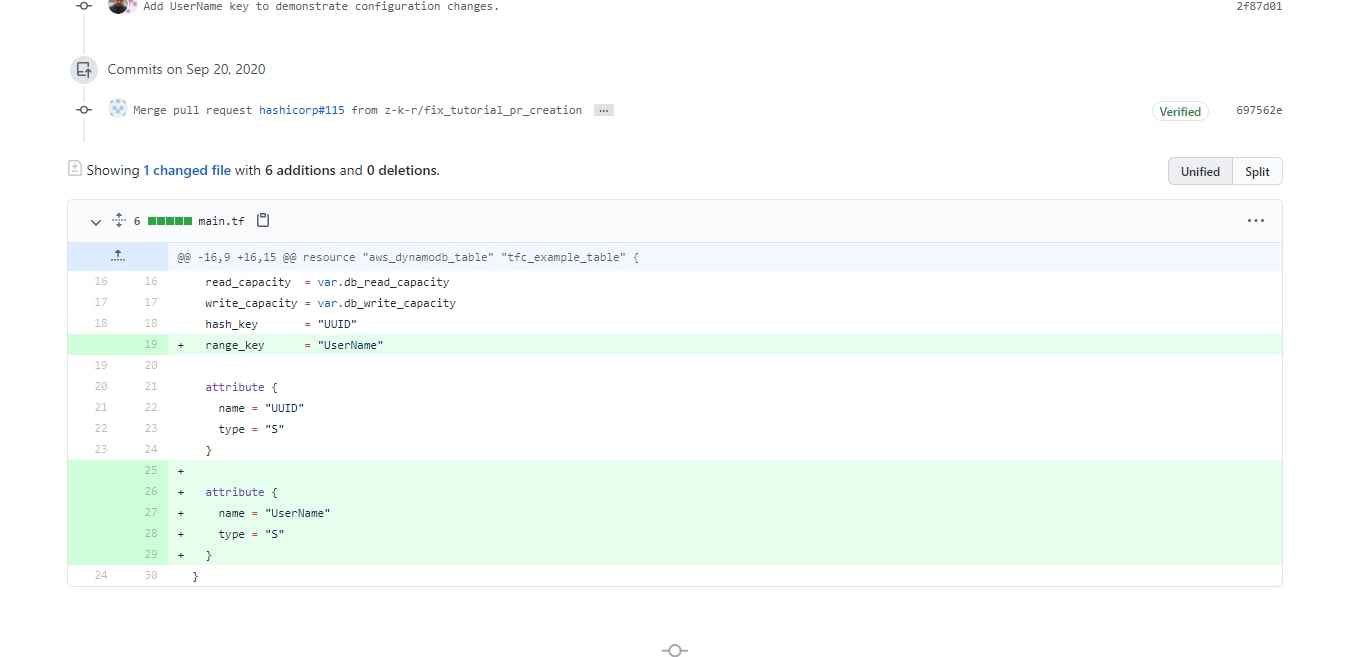Switch diff view to Split

1257,171
